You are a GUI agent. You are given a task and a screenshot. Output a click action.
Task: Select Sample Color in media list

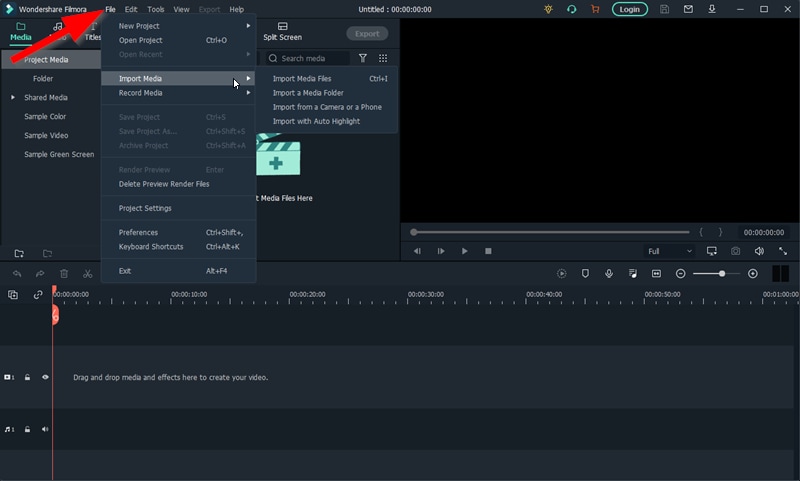[x=45, y=116]
